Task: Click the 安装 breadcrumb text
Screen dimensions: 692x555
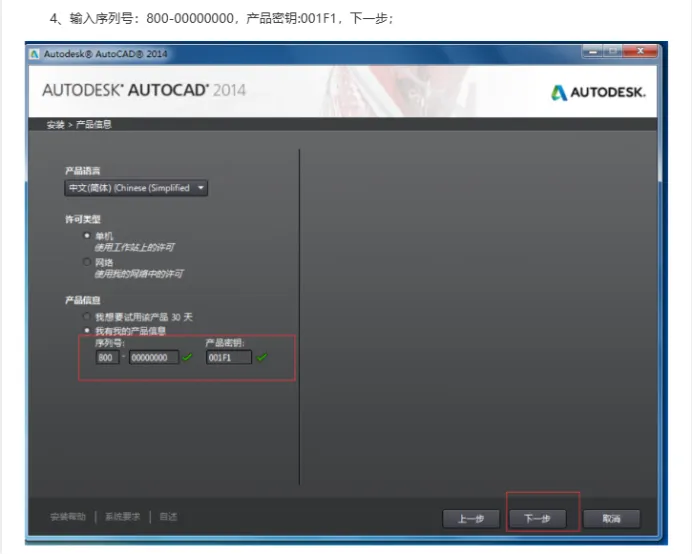Action: point(56,125)
